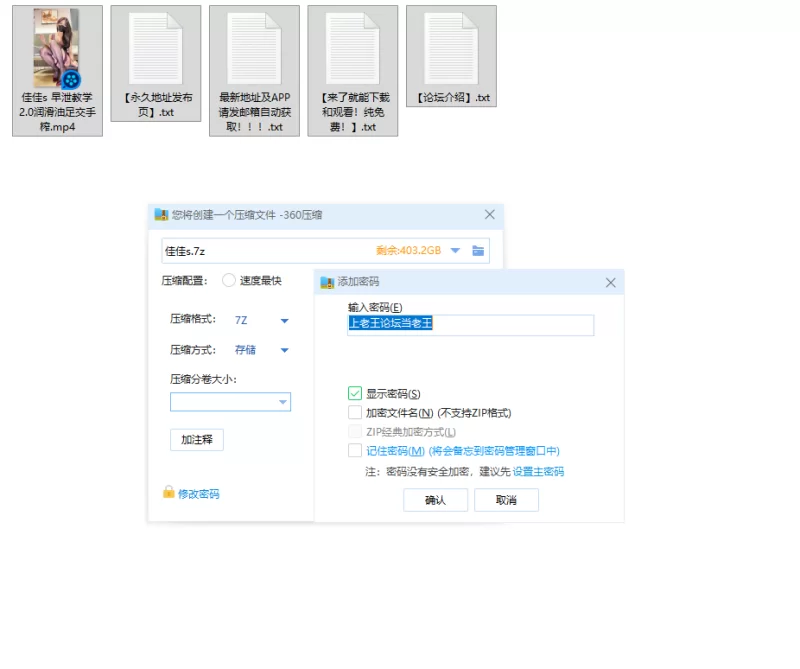Click the 压缩配置 label
The width and height of the screenshot is (800, 669).
[x=185, y=281]
